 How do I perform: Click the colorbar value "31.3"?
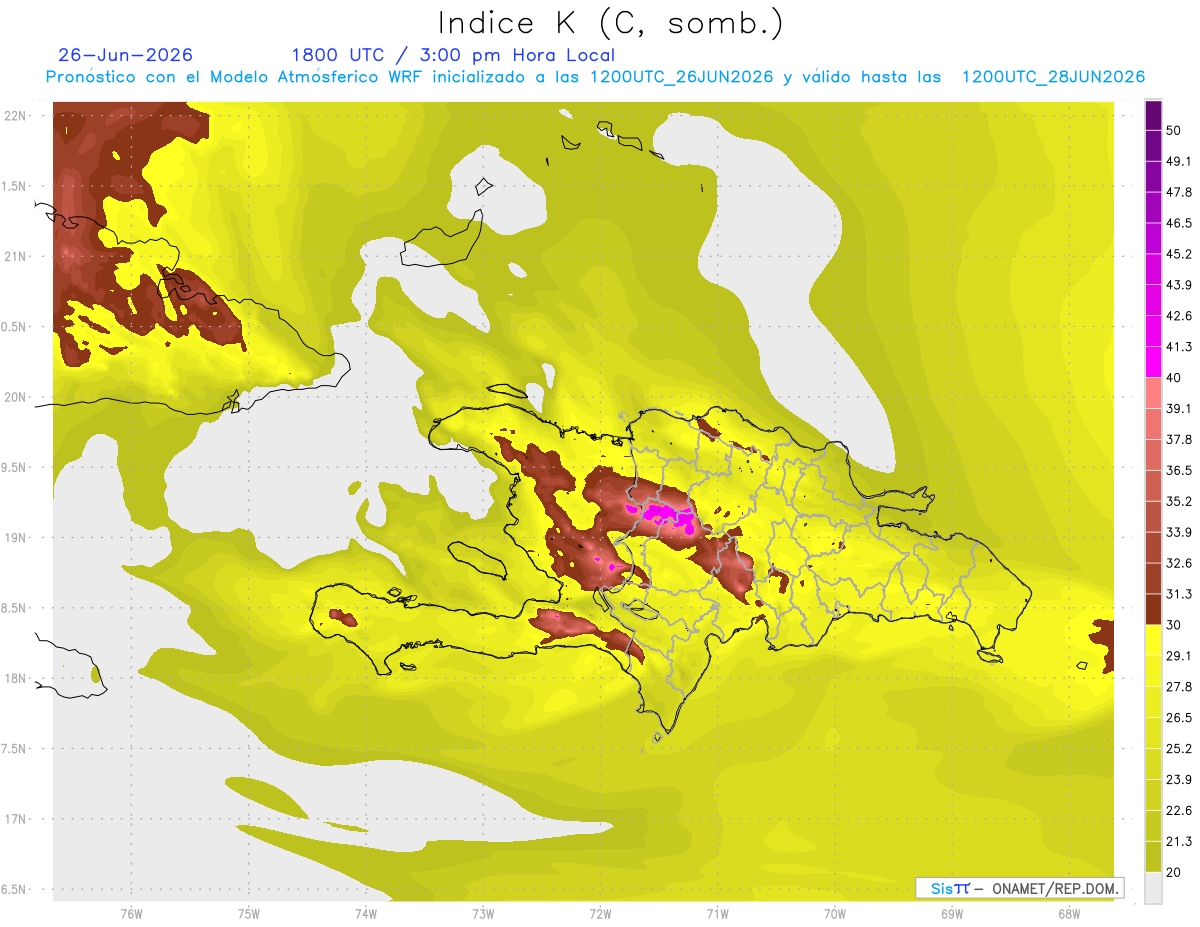pos(1179,594)
